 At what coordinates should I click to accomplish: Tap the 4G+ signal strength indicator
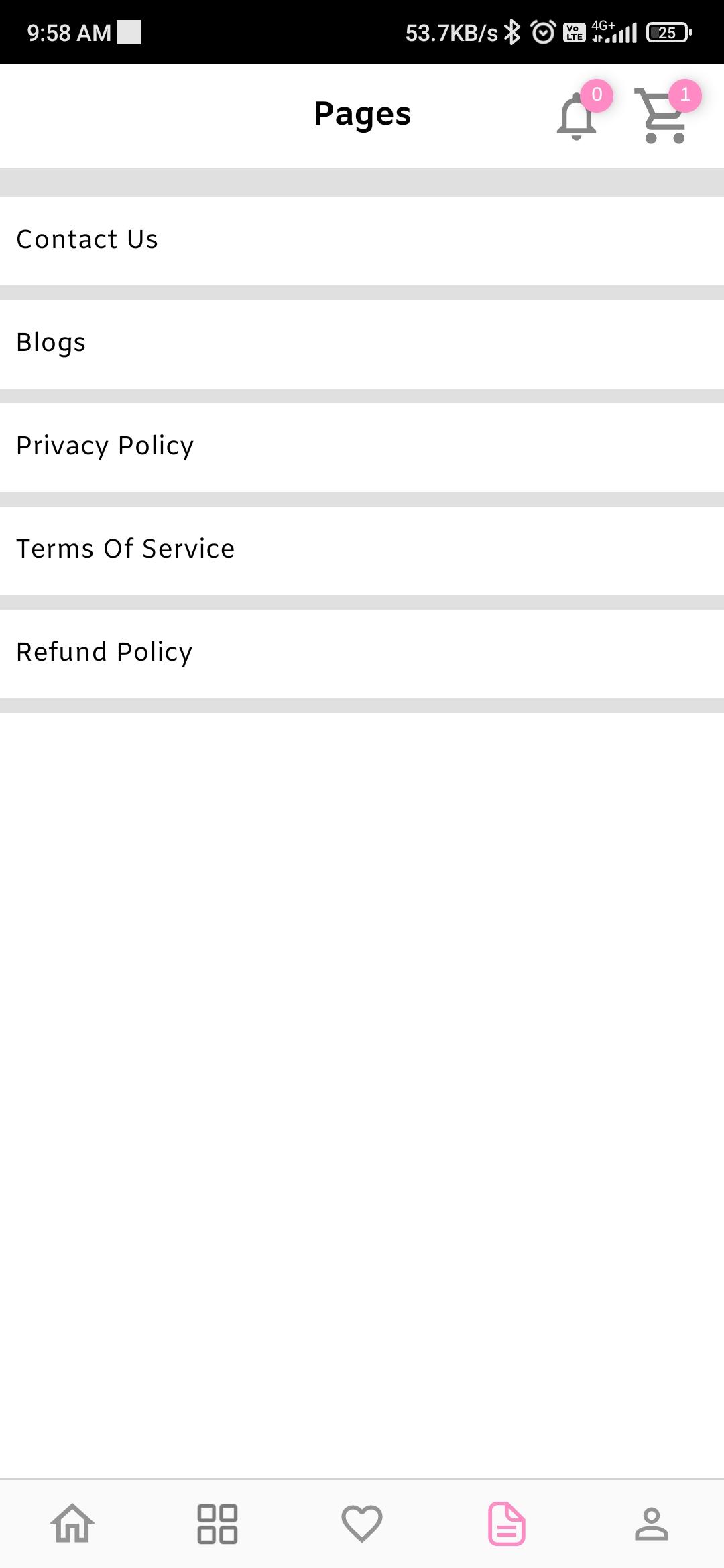614,32
